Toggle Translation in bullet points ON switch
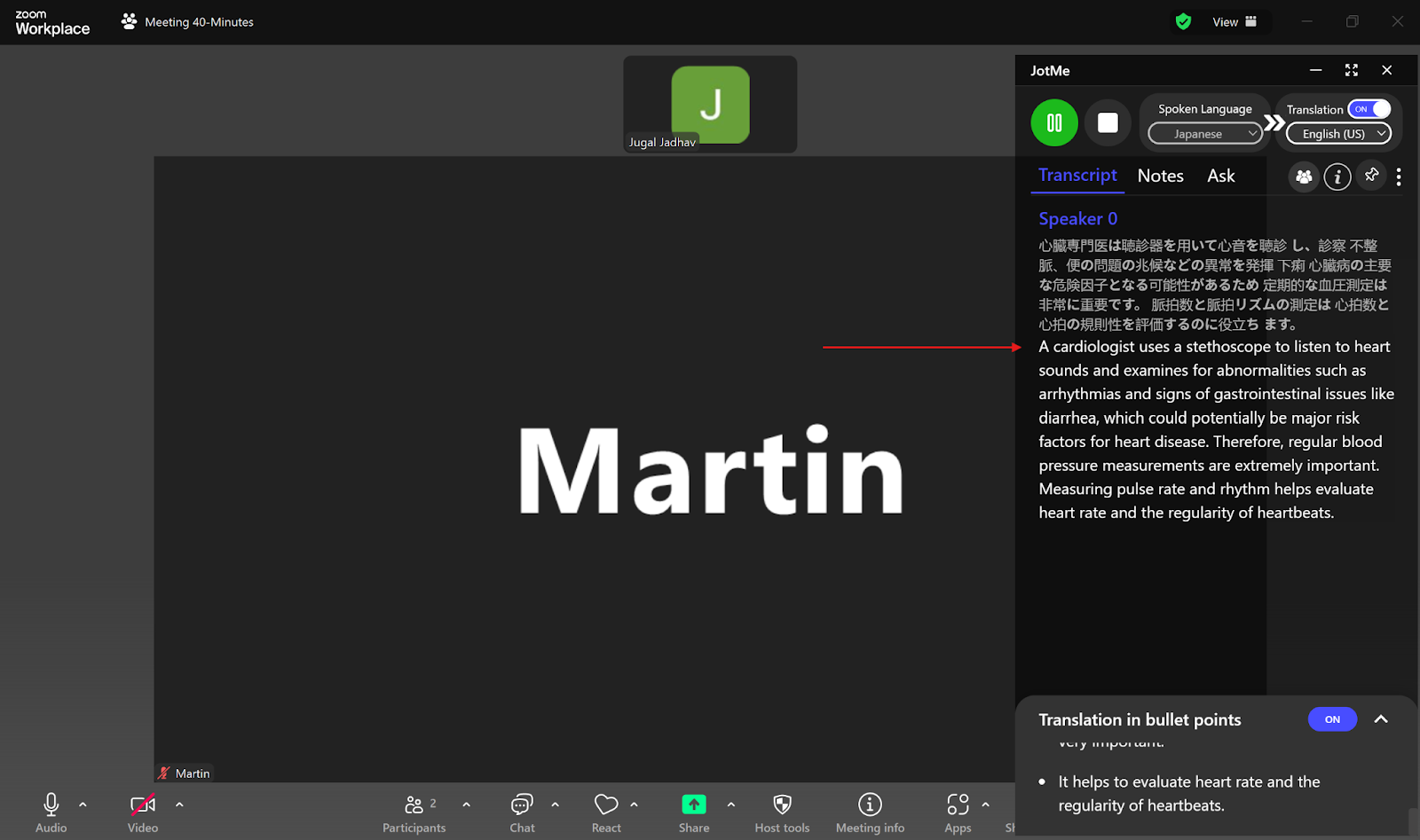Viewport: 1420px width, 840px height. point(1332,719)
